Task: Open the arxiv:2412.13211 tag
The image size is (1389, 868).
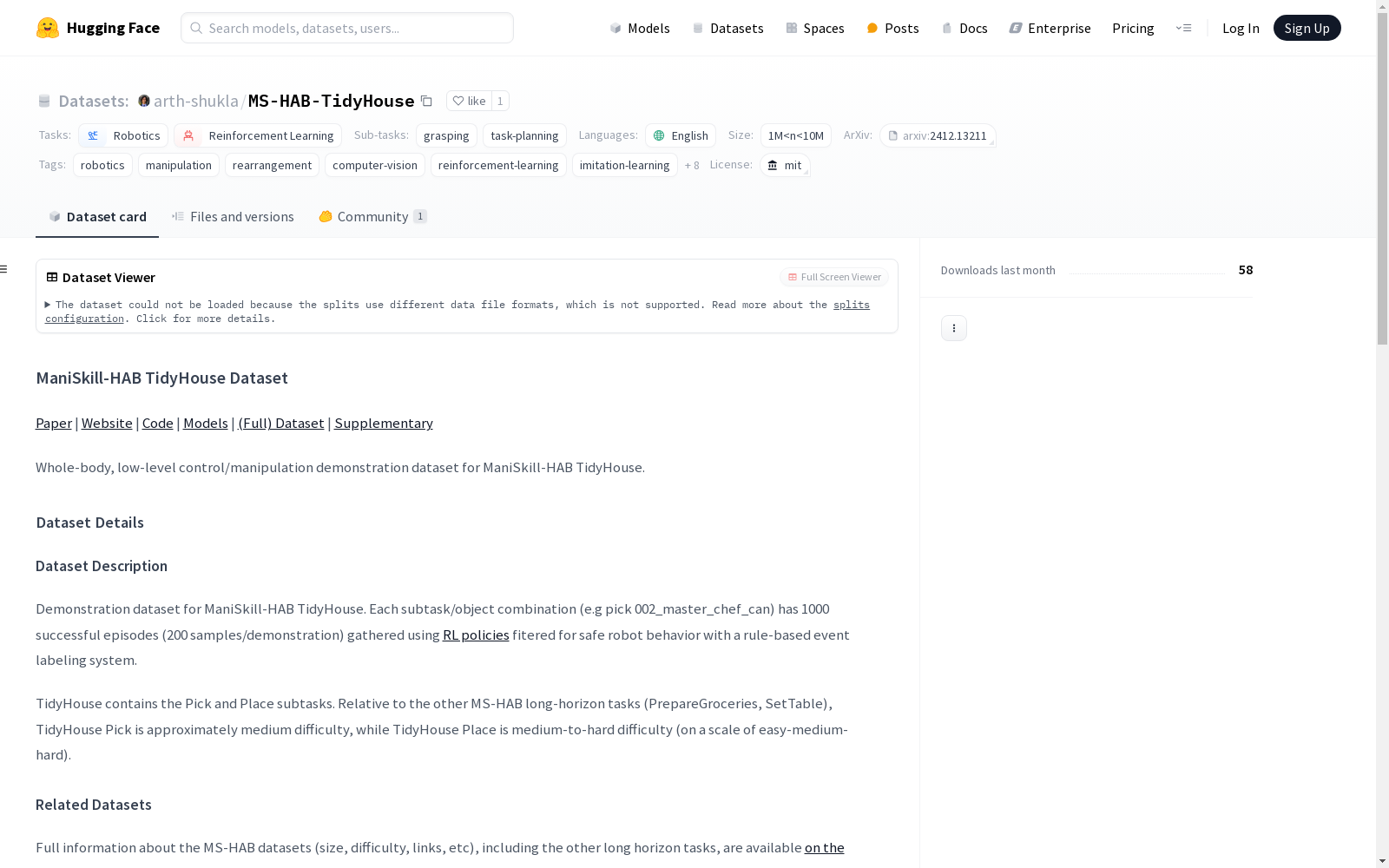Action: click(x=938, y=135)
